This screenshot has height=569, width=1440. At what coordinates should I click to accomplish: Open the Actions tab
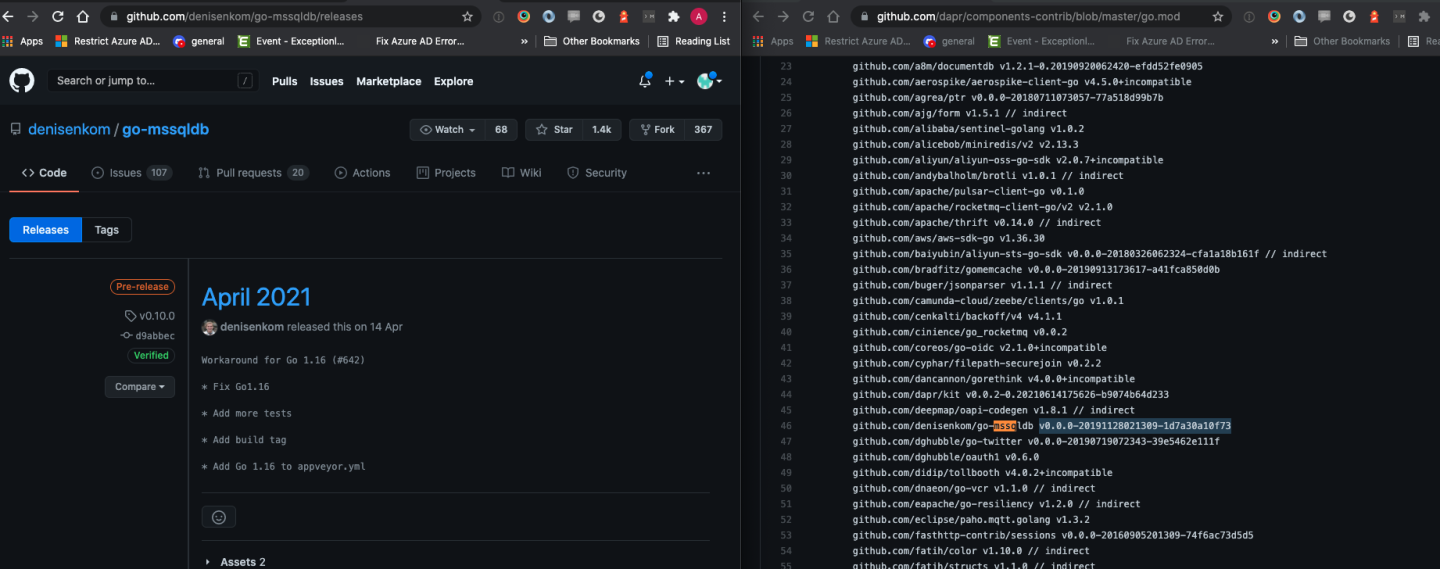pos(362,173)
